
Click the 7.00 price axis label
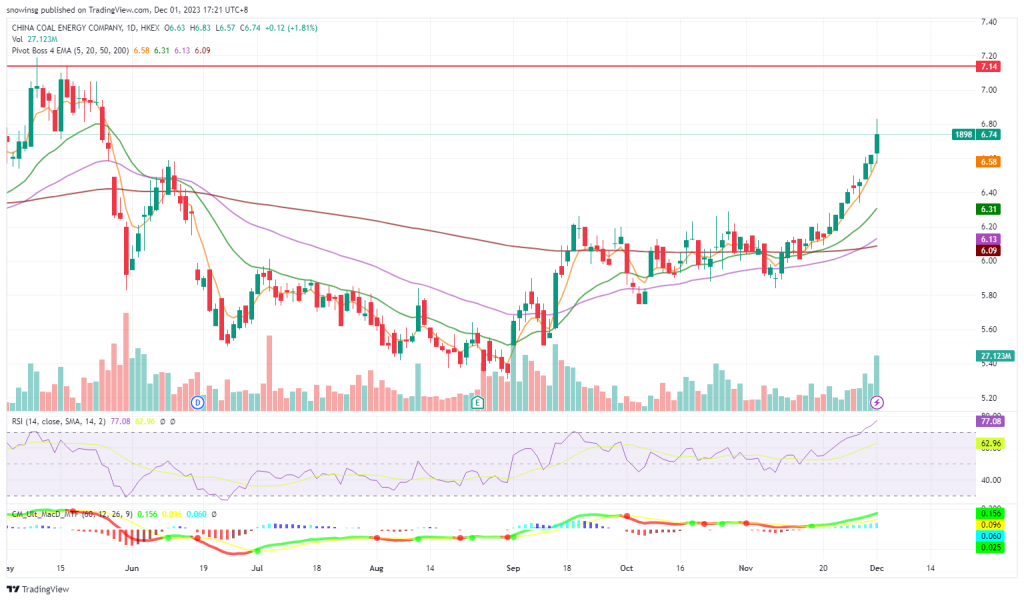point(989,90)
